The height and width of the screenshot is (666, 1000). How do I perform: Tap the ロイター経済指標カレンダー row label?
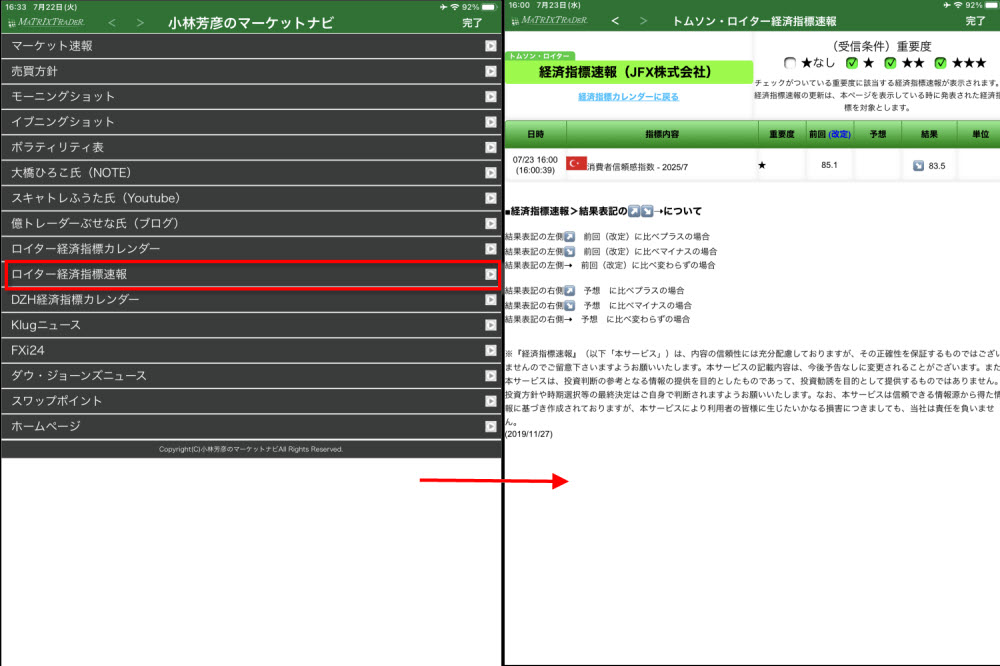85,249
